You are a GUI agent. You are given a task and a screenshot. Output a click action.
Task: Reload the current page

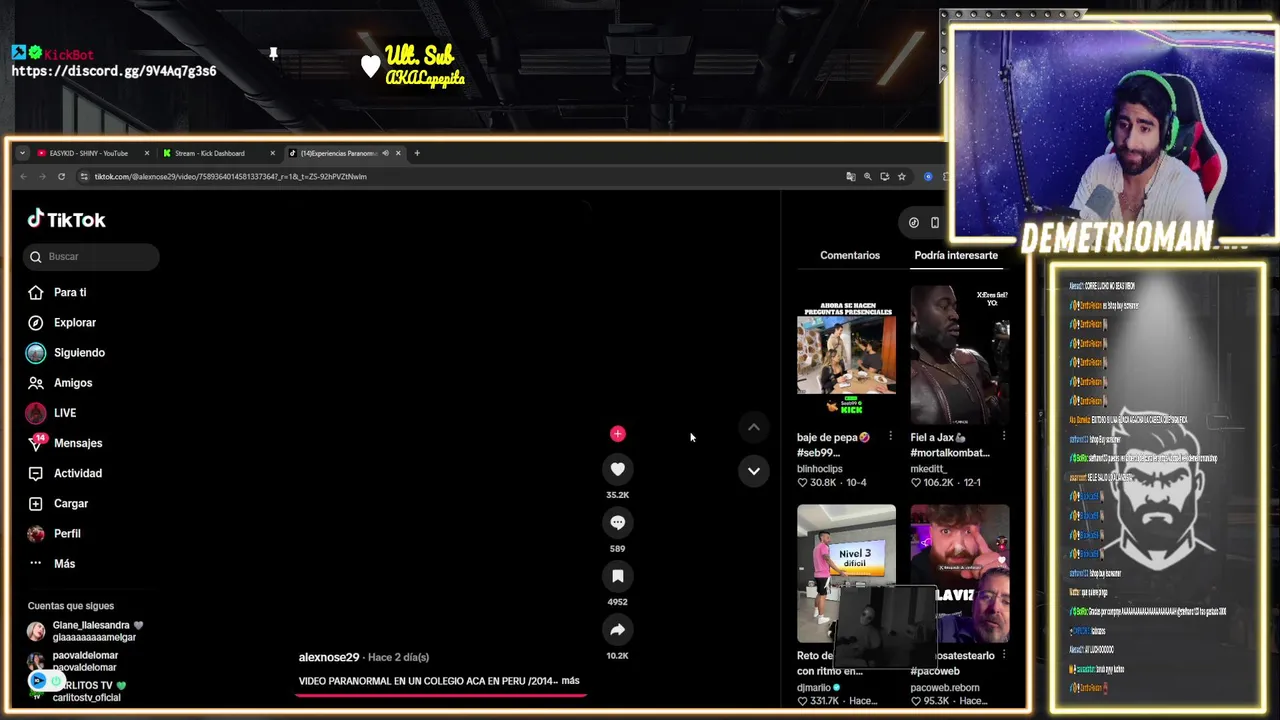[x=61, y=176]
